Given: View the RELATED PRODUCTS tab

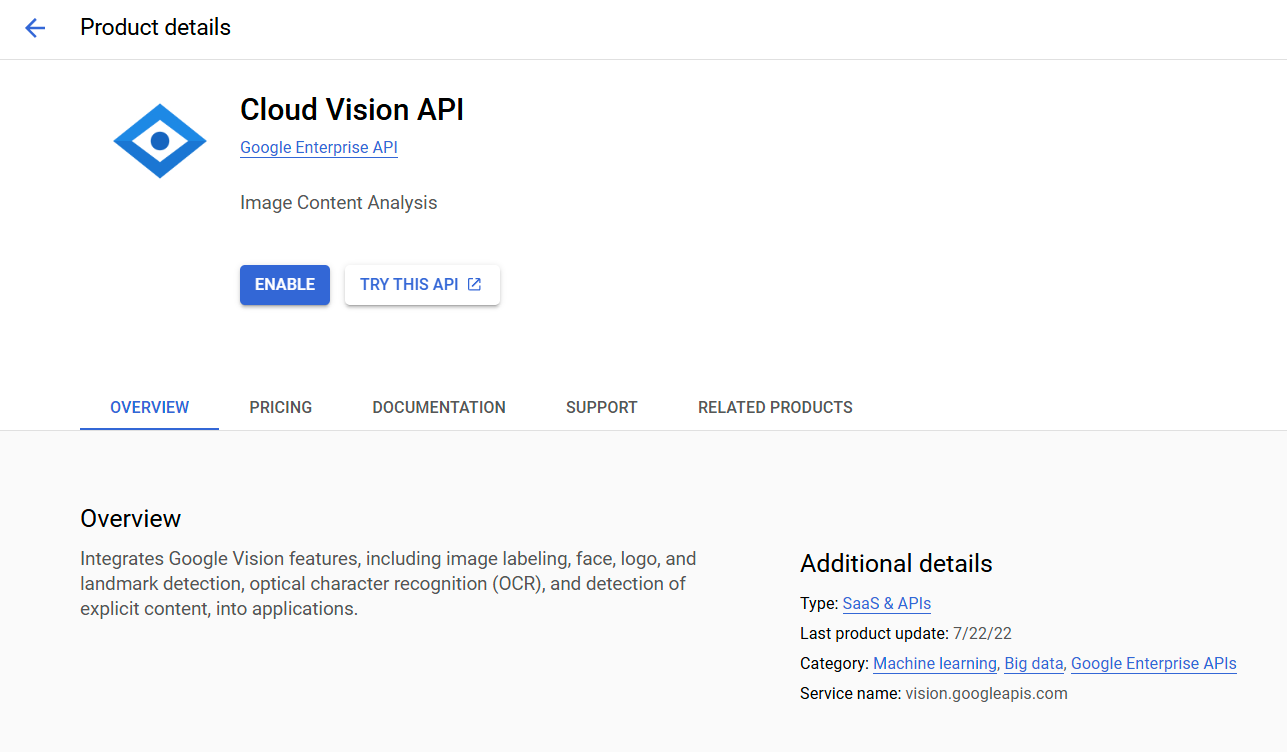Looking at the screenshot, I should 775,407.
